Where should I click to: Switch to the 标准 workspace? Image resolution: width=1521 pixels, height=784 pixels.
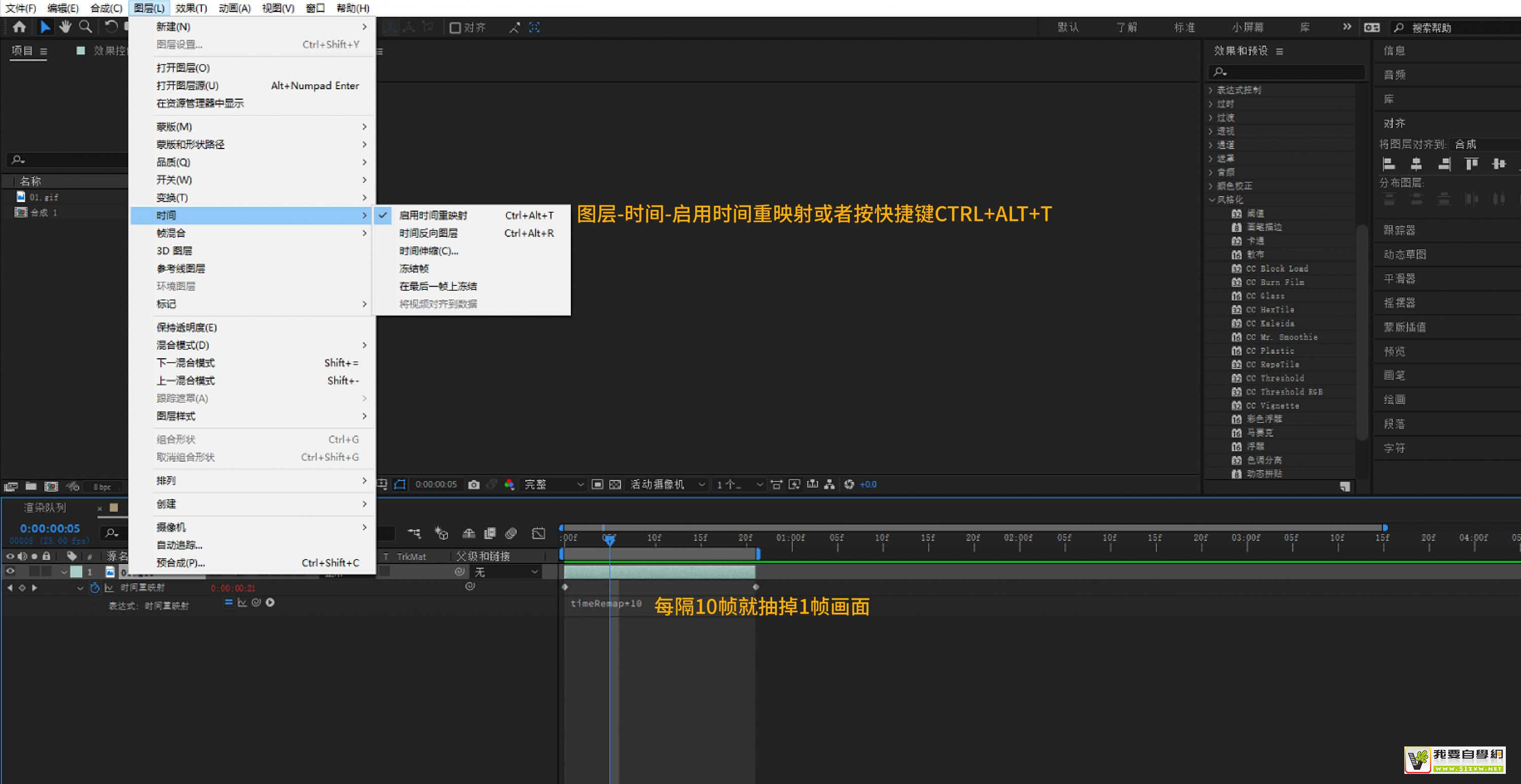pos(1184,28)
